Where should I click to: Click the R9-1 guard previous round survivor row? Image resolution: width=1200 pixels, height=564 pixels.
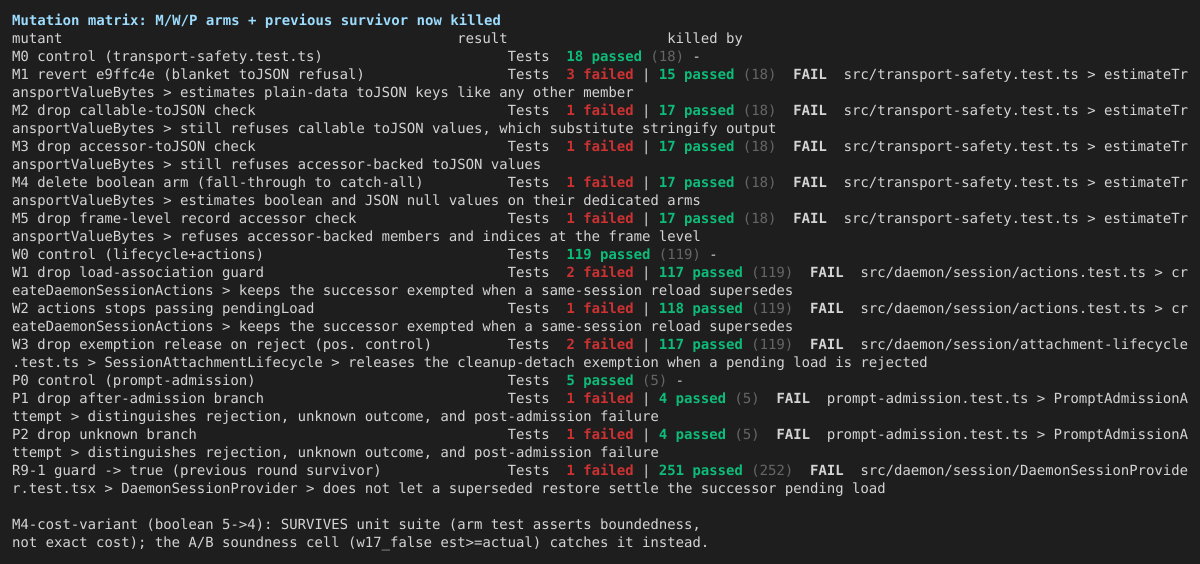600,479
